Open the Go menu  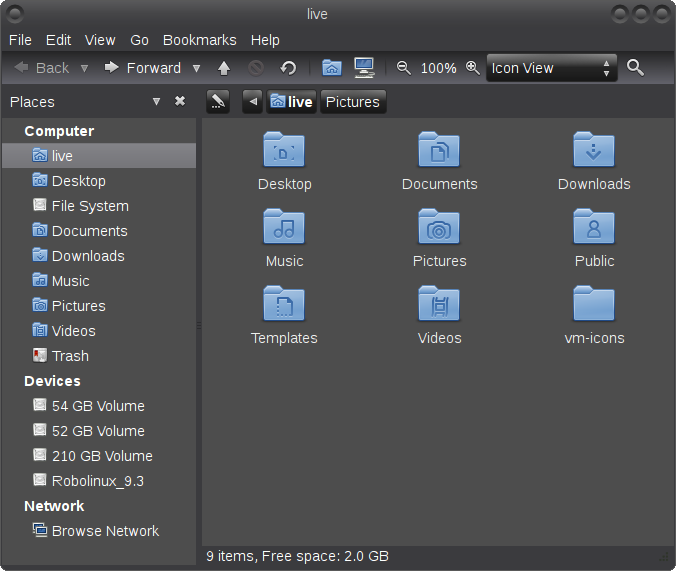click(x=139, y=40)
